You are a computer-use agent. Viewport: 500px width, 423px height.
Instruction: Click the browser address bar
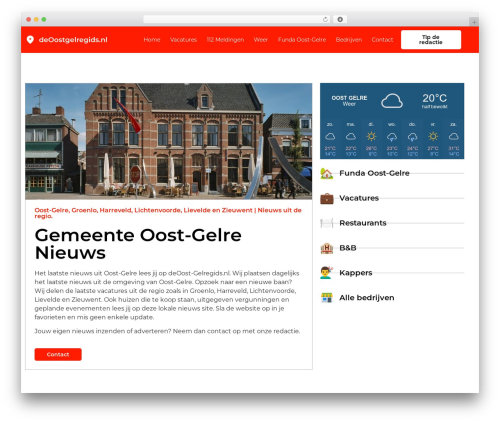click(237, 19)
